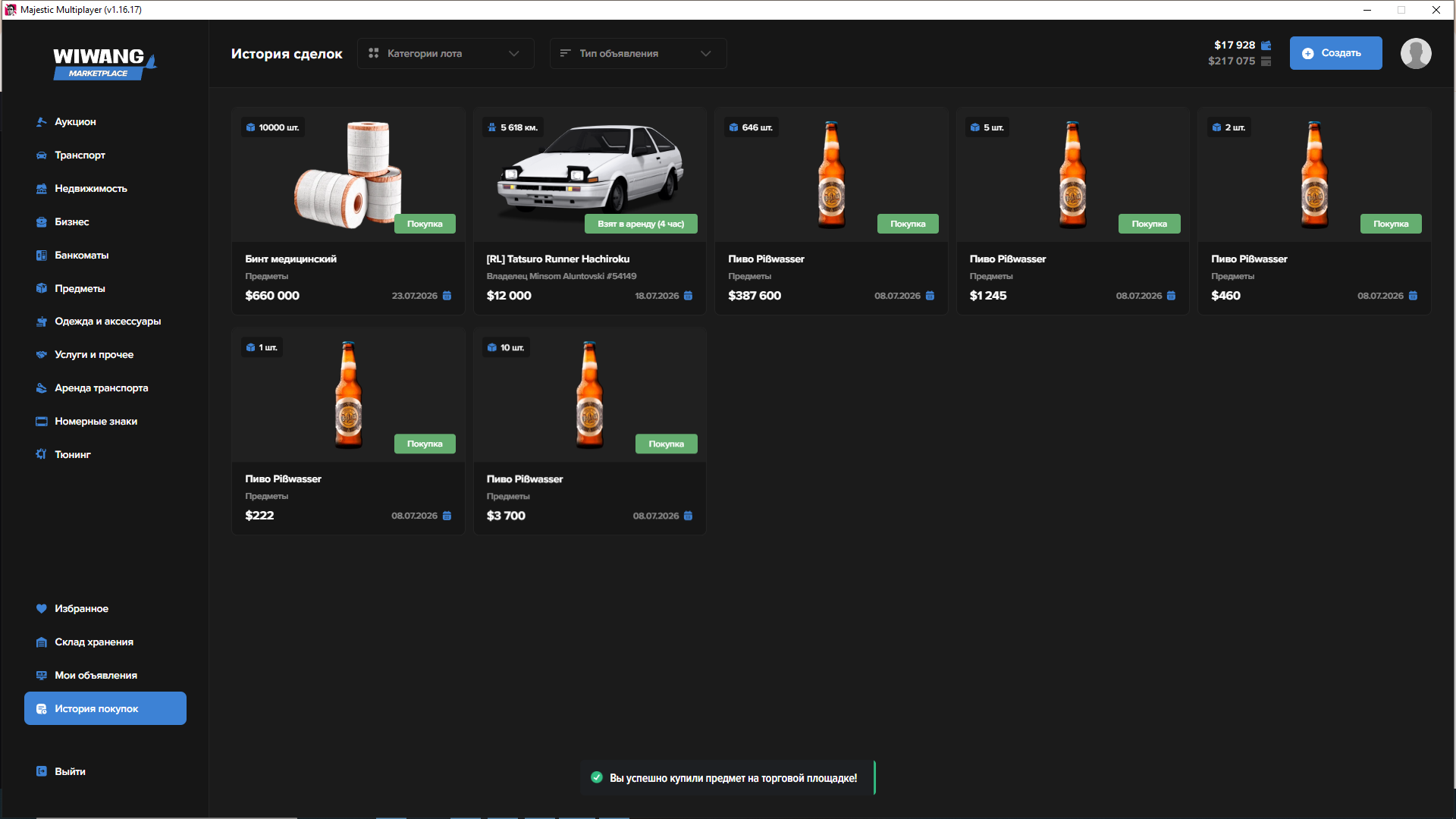Click the Мои объявления icon
1456x819 pixels.
click(x=42, y=676)
